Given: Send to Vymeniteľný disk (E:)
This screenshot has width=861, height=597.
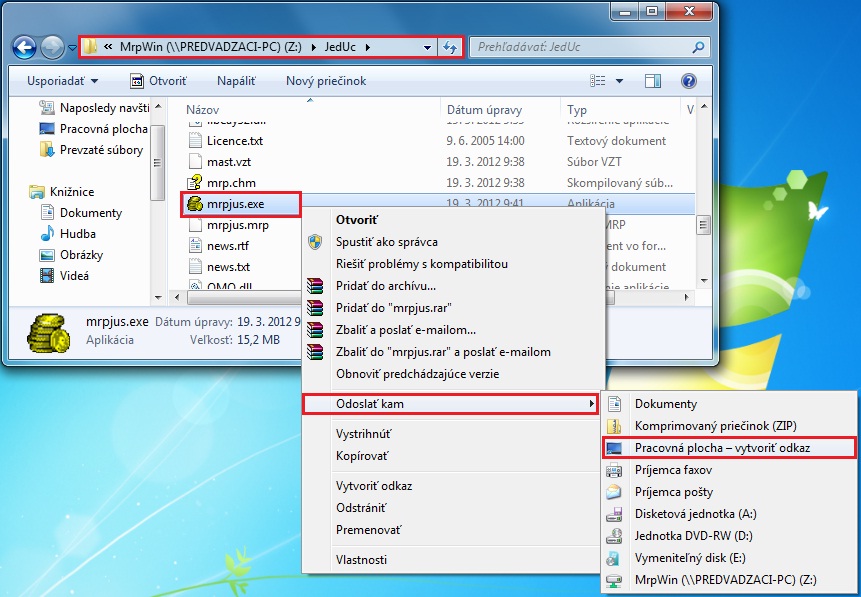Looking at the screenshot, I should click(x=729, y=557).
